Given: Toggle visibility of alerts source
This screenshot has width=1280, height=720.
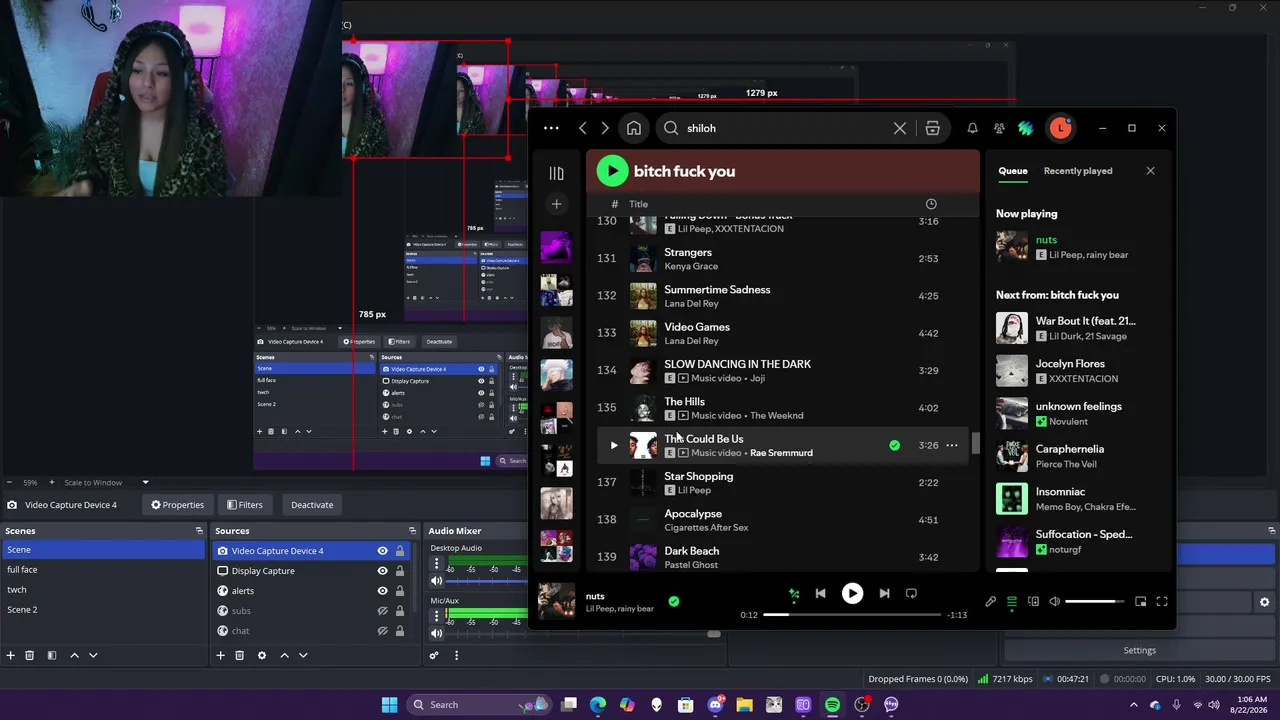Looking at the screenshot, I should pos(382,591).
